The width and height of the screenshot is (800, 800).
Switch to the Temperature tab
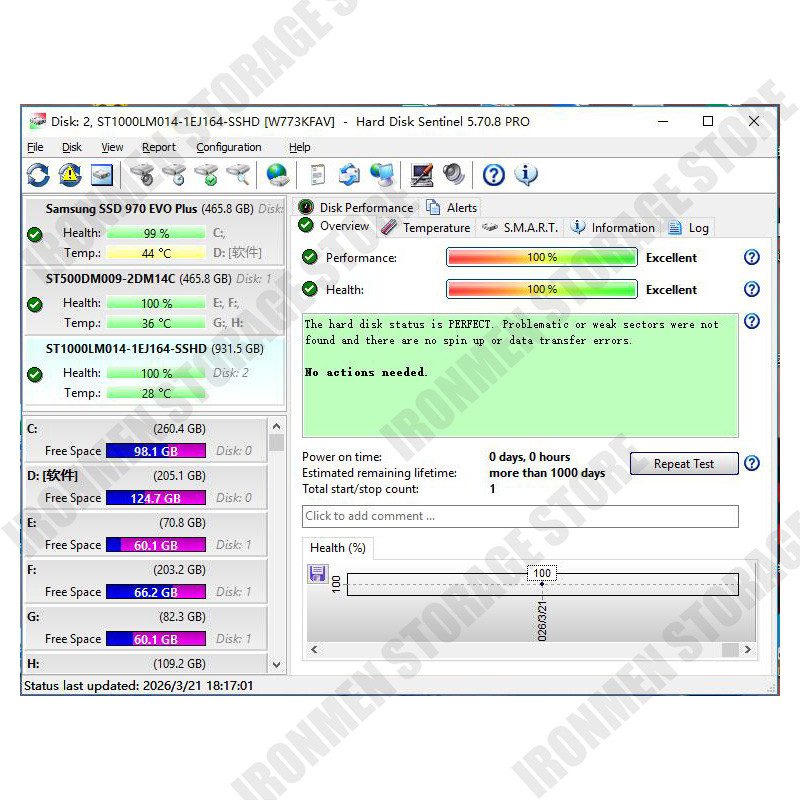pos(426,228)
